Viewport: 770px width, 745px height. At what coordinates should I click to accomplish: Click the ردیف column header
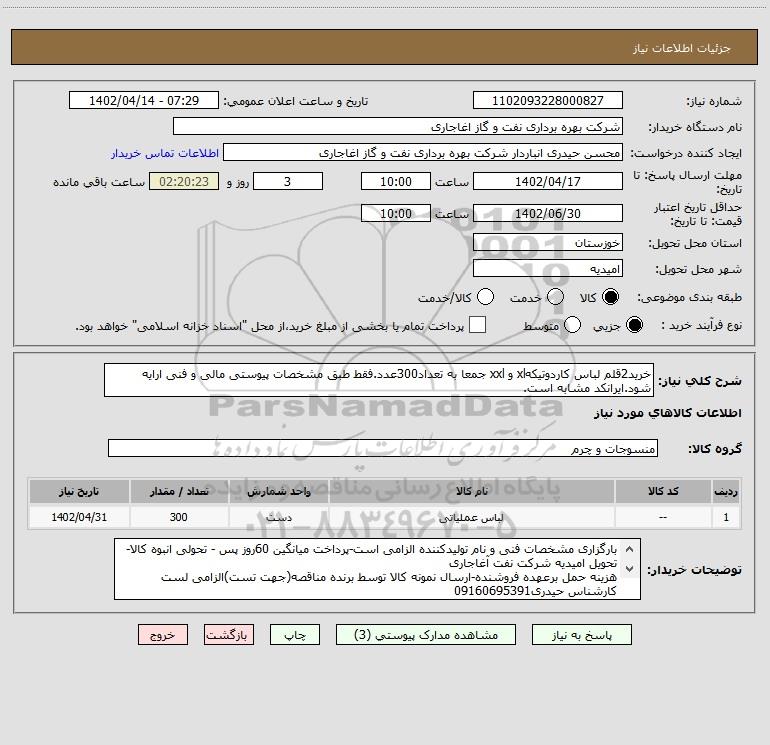point(726,491)
